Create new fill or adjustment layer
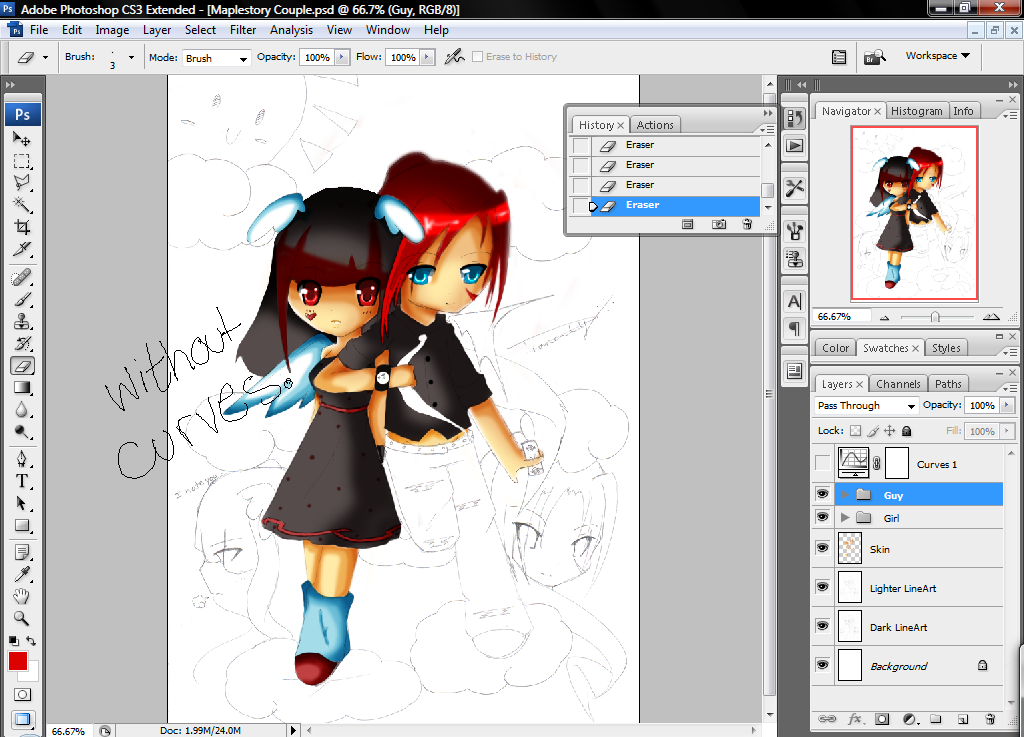This screenshot has height=737, width=1024. 909,719
